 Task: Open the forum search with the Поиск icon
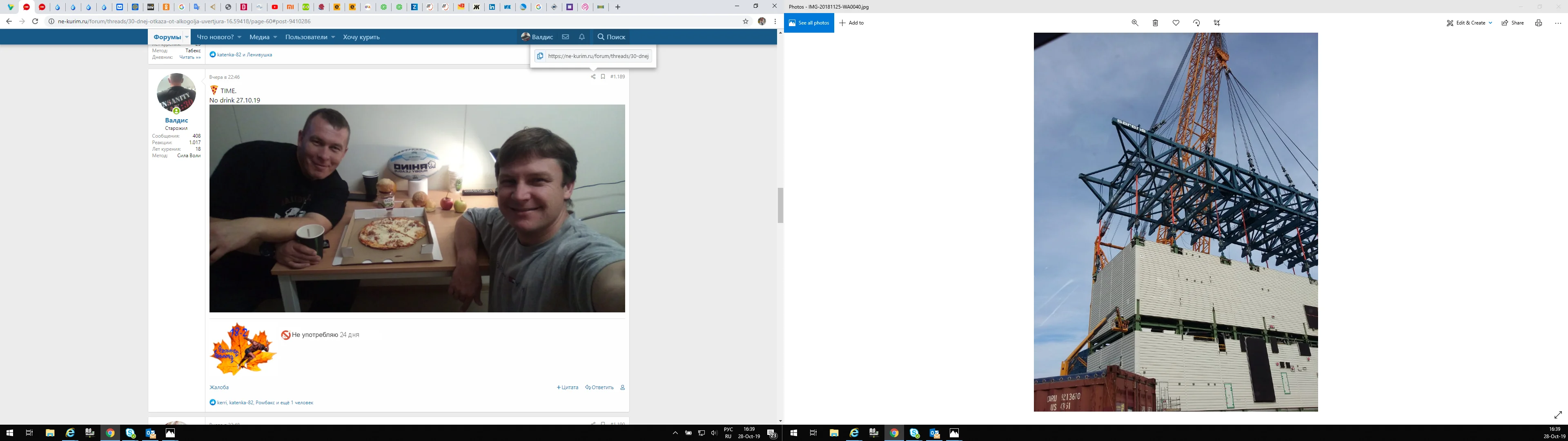[612, 37]
